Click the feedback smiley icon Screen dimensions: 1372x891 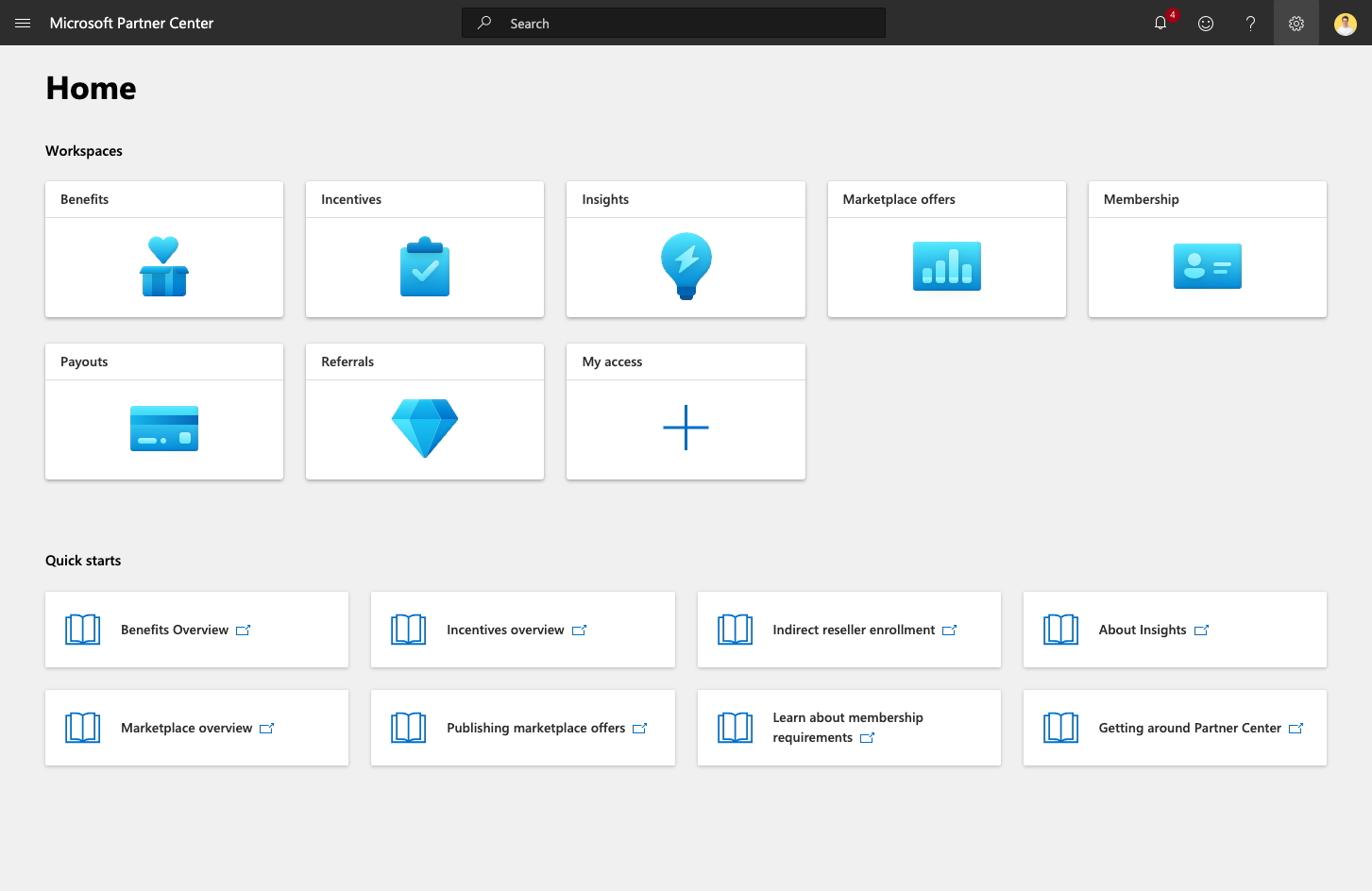click(x=1206, y=23)
